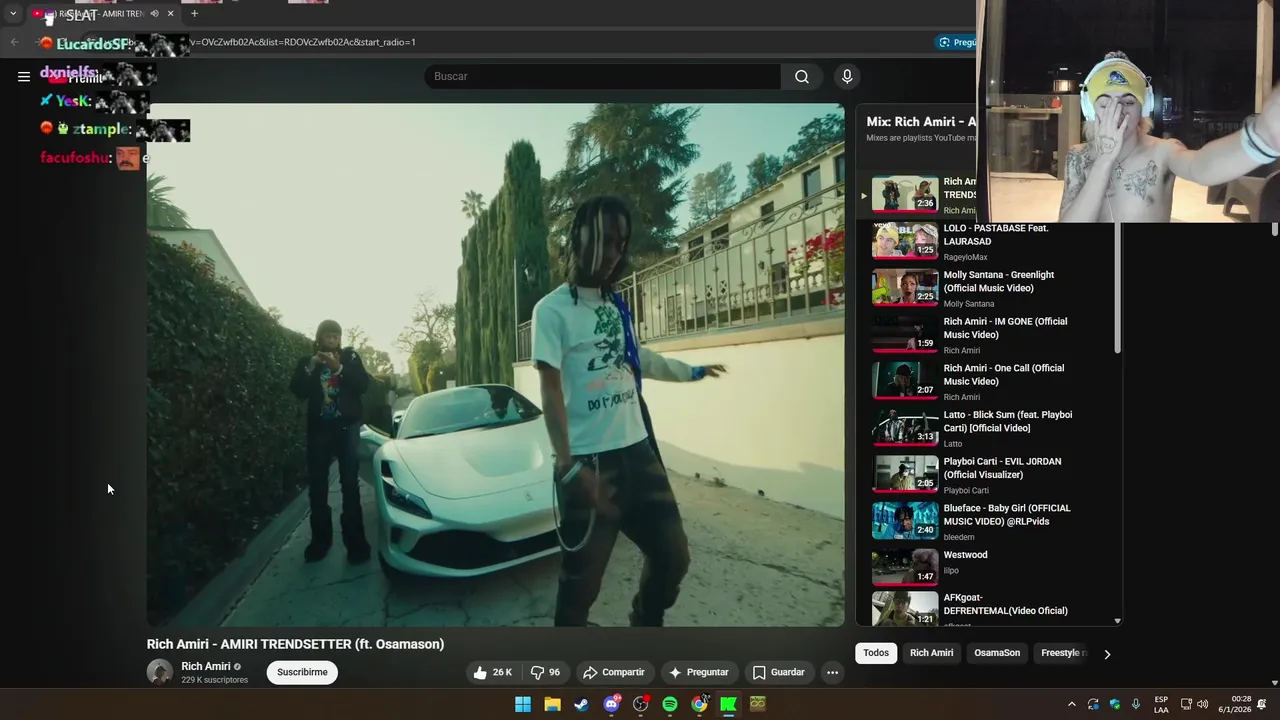Screen dimensions: 1280x720
Task: Open Rich Amiri - One Call video title
Action: 1004,375
